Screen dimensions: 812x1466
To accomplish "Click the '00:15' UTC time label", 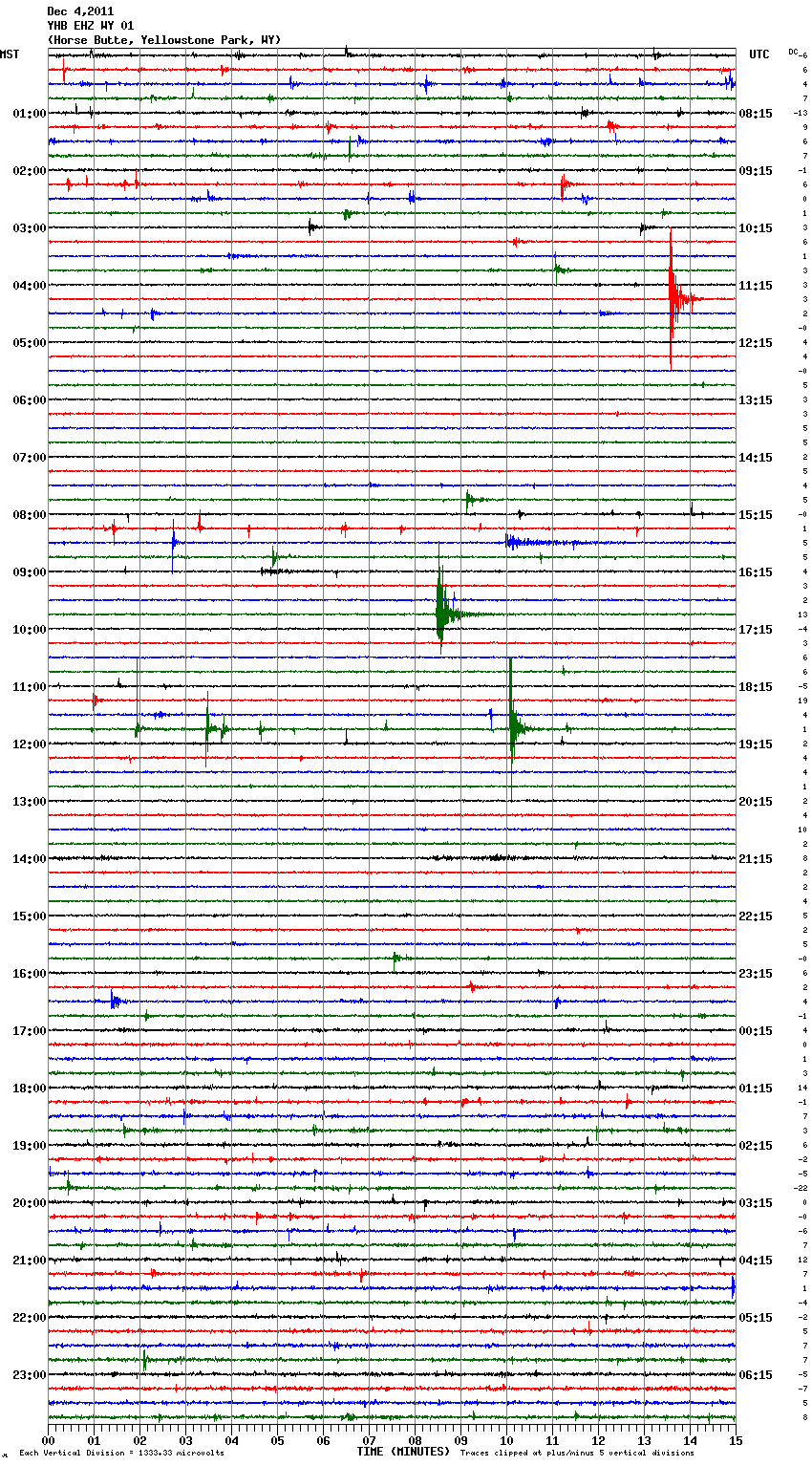I will tap(756, 1031).
